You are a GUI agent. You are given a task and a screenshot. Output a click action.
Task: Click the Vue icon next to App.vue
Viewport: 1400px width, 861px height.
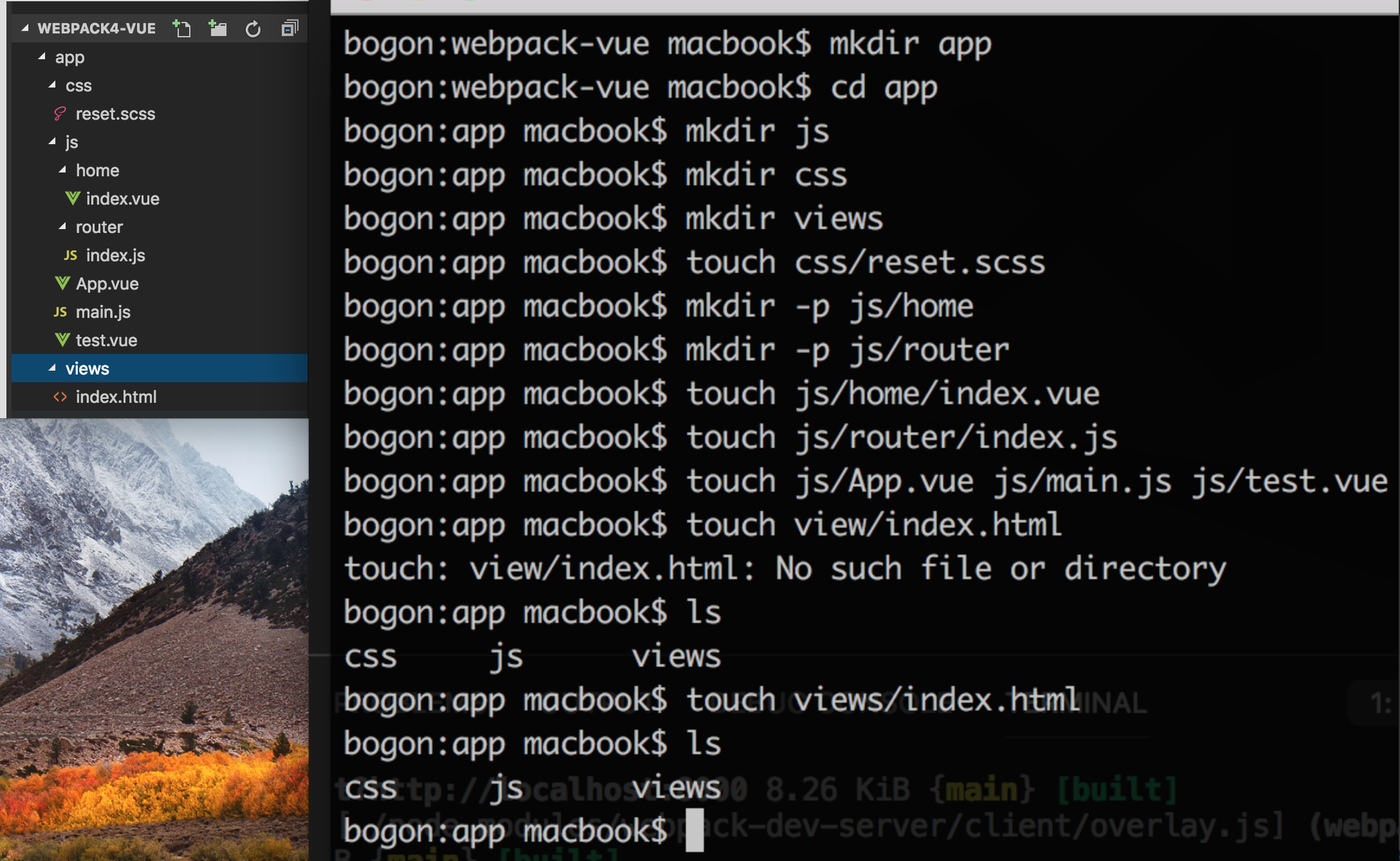click(62, 283)
